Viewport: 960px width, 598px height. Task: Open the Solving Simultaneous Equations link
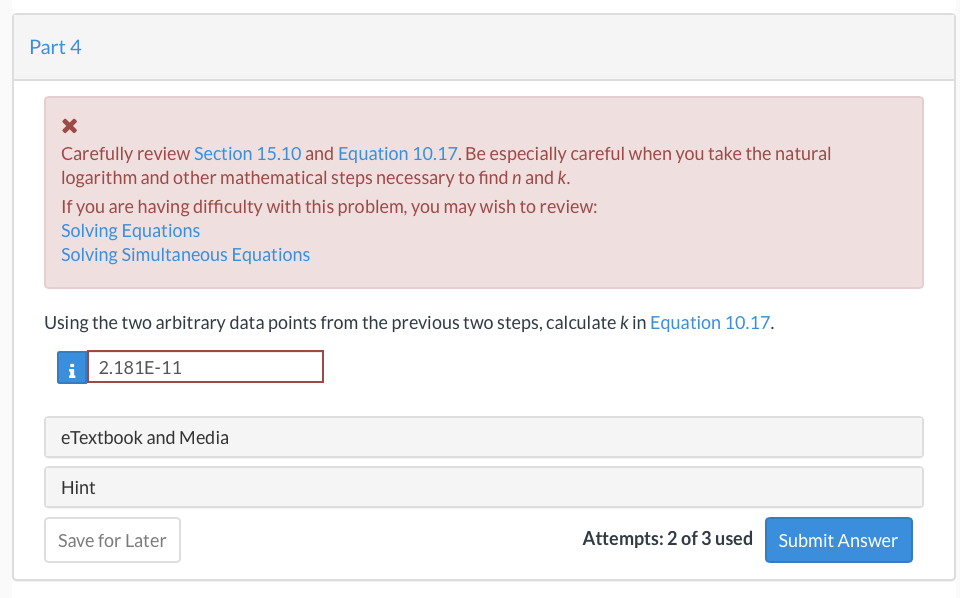pyautogui.click(x=185, y=255)
